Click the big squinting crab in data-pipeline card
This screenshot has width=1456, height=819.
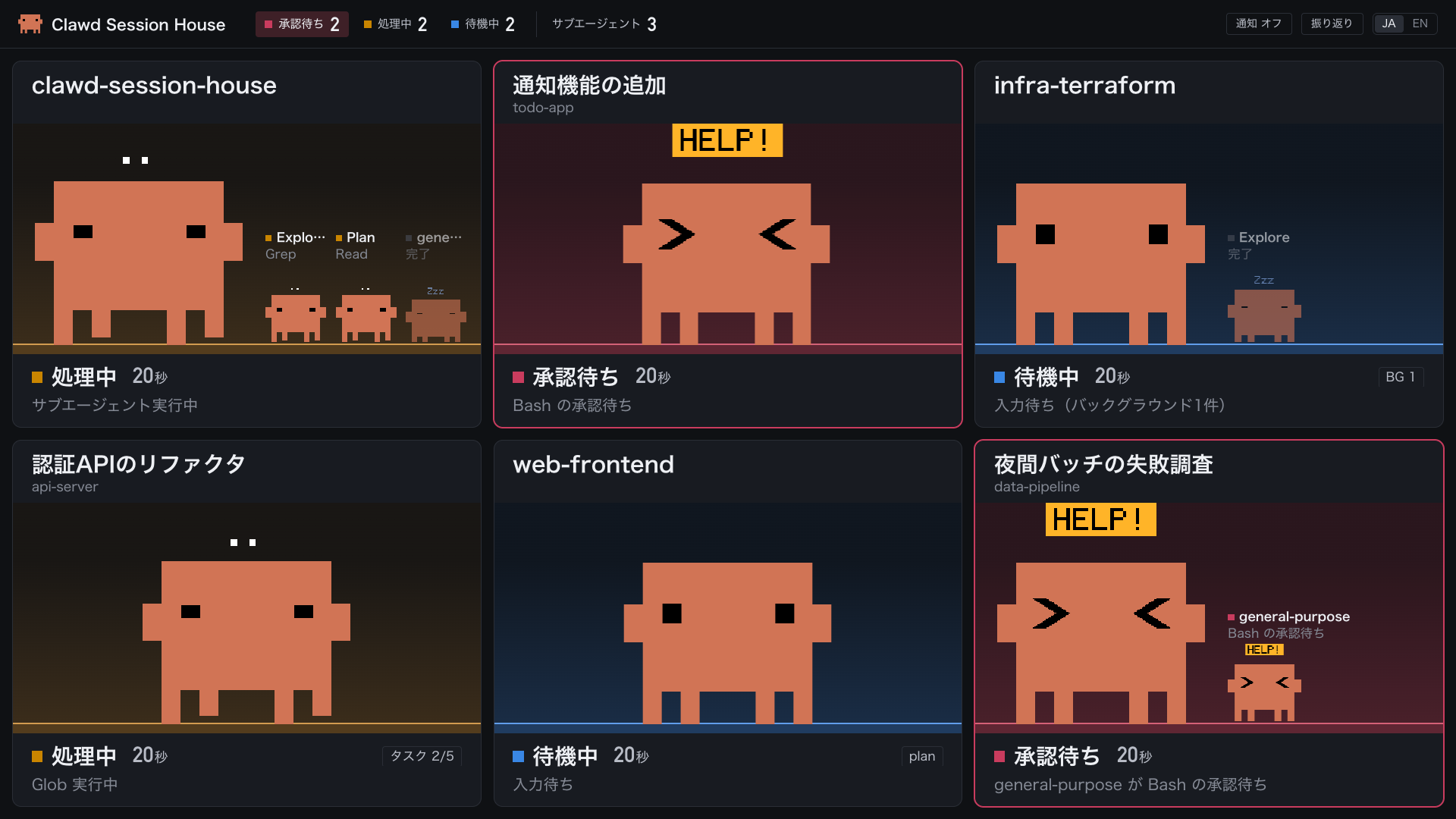pos(1101,642)
